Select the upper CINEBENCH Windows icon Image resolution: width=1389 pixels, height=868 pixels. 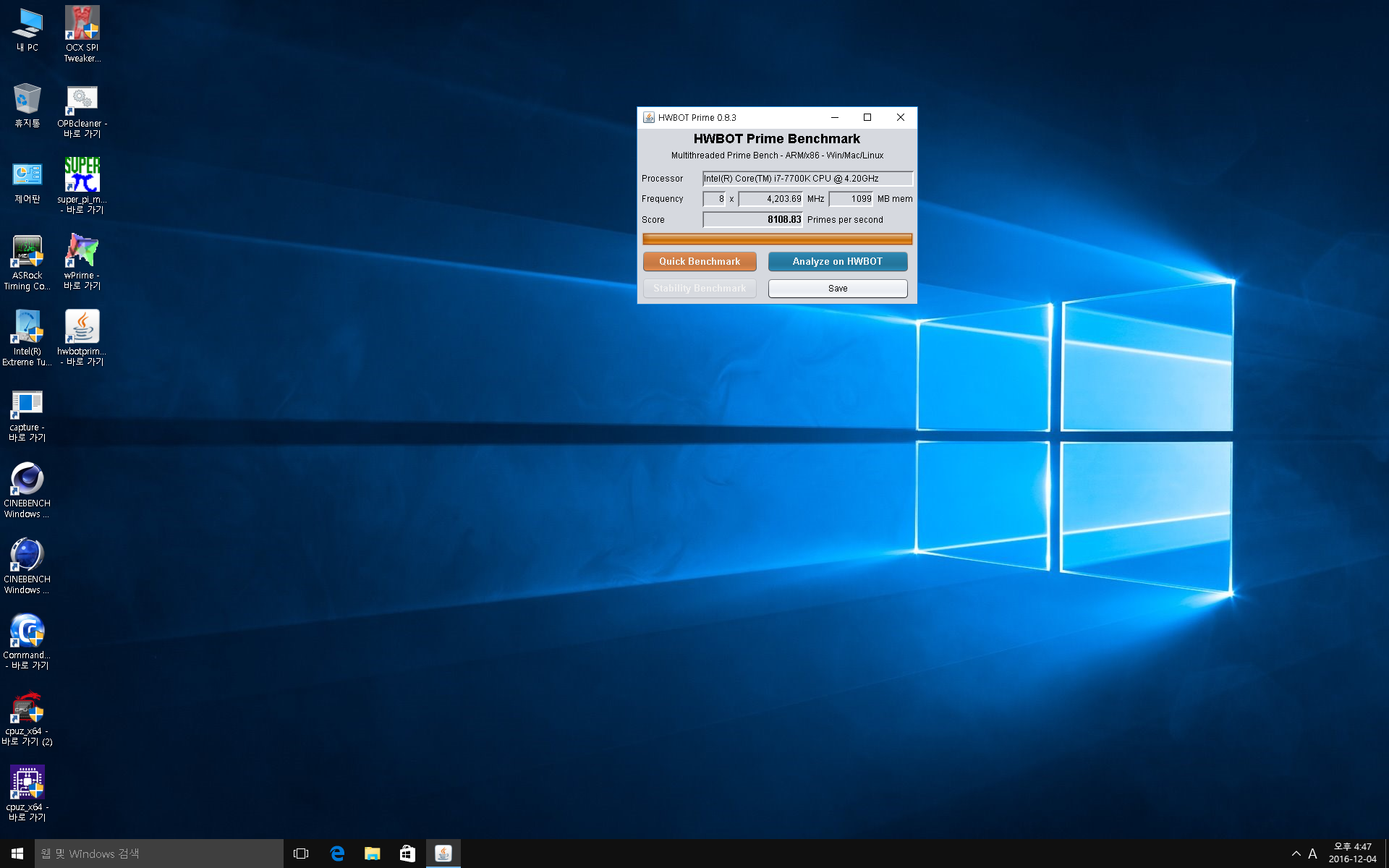pos(27,490)
